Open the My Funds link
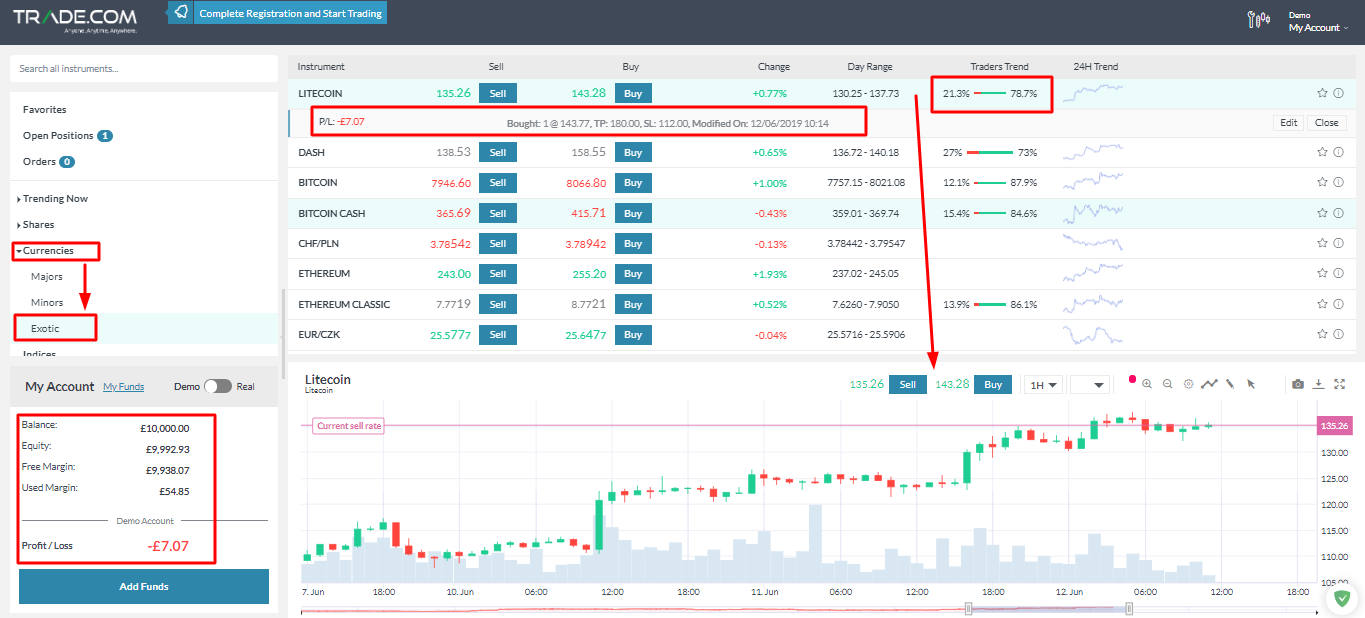 point(124,386)
